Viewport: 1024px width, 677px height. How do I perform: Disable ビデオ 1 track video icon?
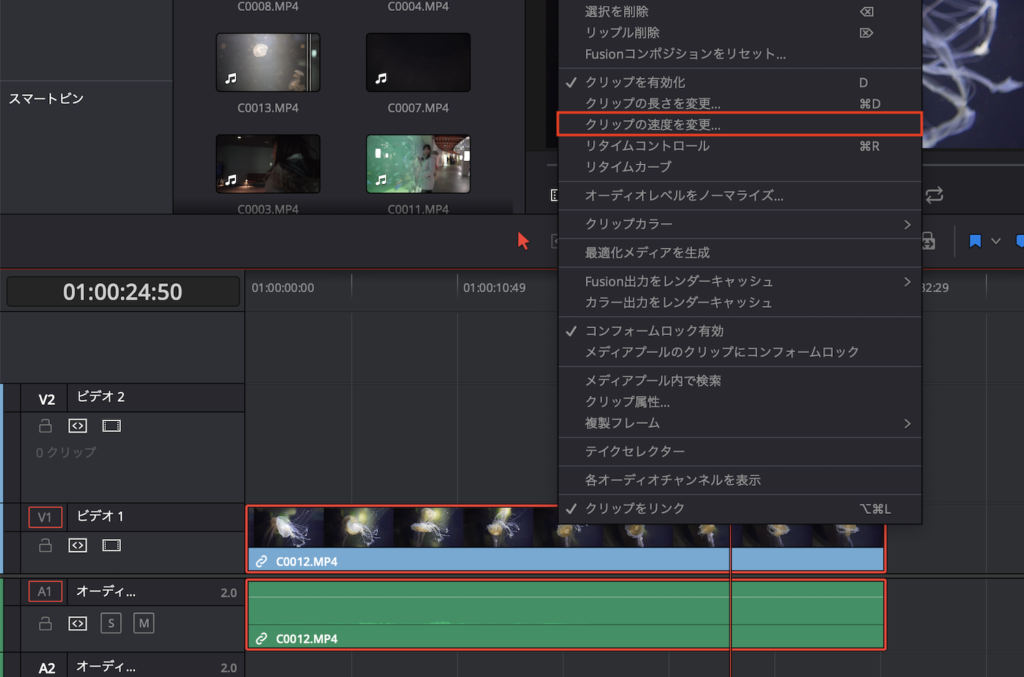112,545
